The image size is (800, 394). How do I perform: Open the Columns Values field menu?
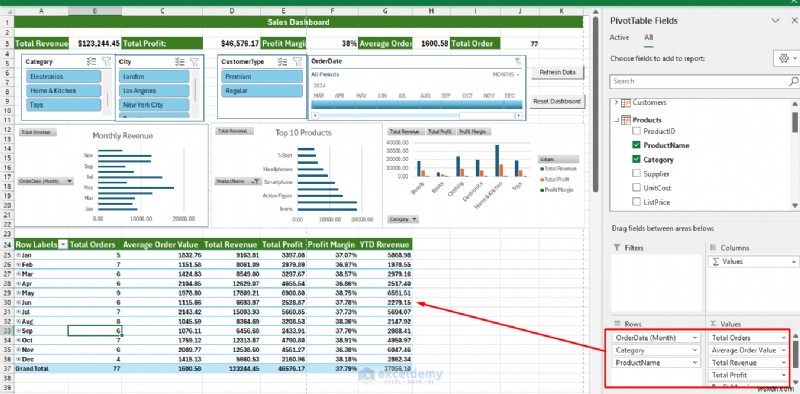point(793,262)
